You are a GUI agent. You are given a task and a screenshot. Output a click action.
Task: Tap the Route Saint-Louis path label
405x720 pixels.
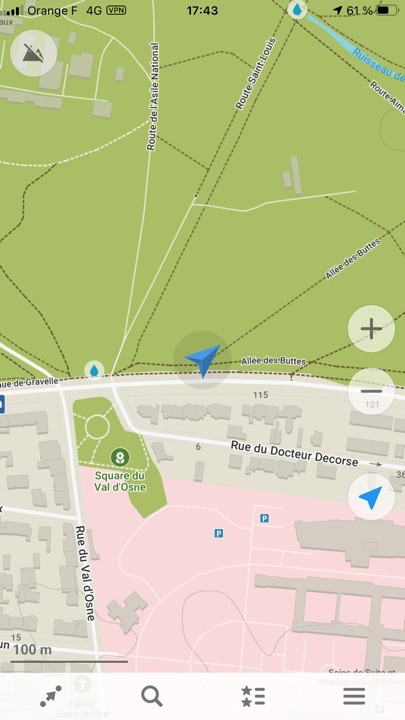click(x=256, y=73)
